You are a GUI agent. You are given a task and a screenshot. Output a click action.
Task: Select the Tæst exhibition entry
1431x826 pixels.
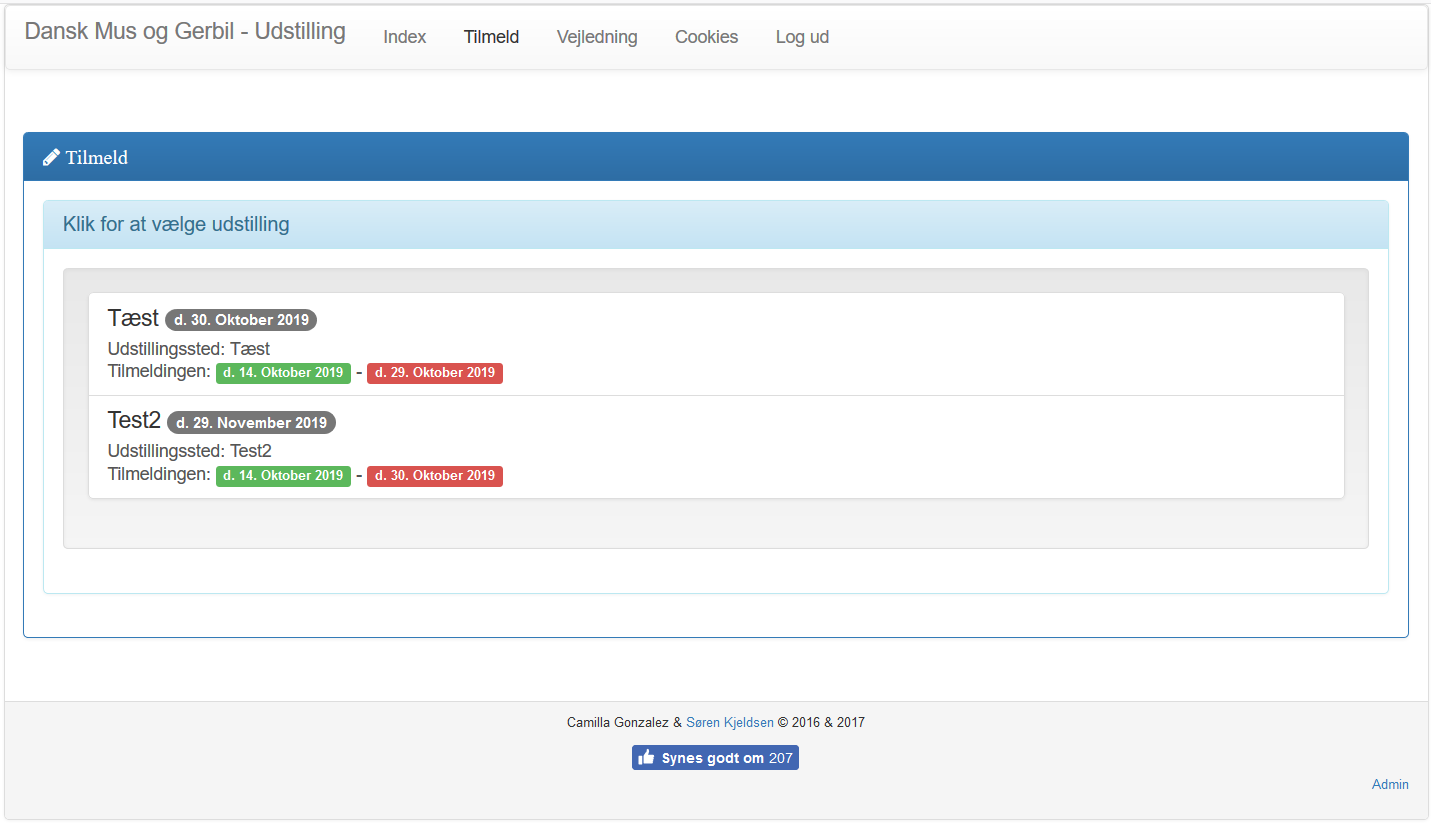point(133,318)
